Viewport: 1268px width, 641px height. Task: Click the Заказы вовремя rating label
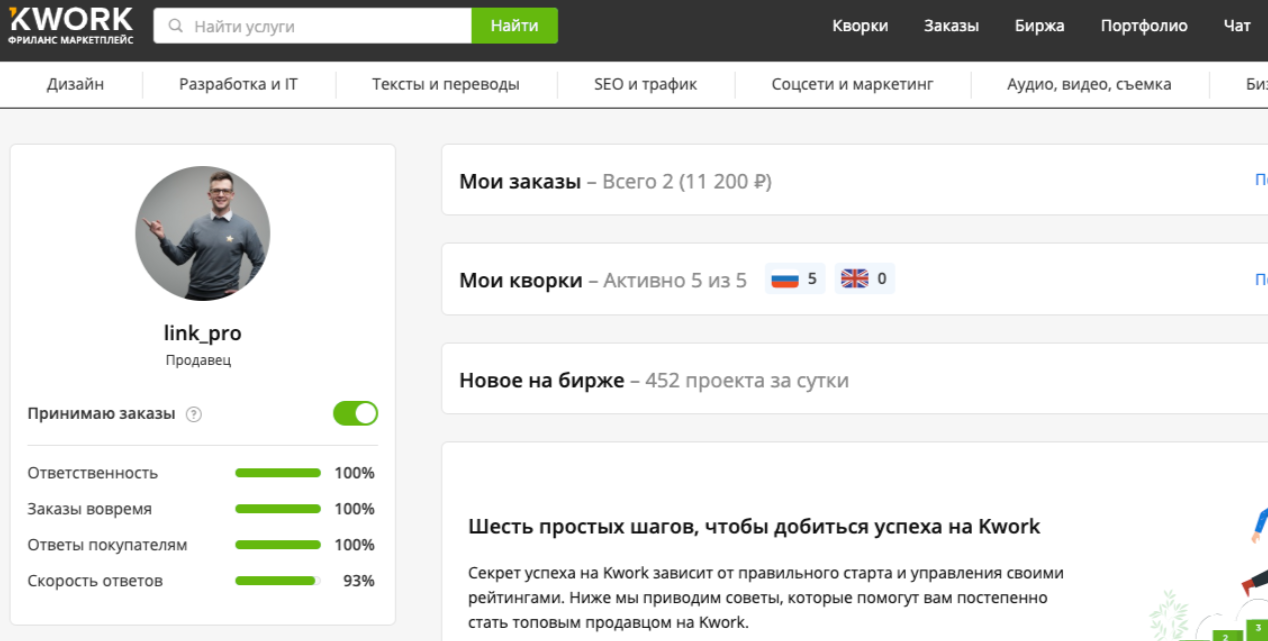(90, 509)
